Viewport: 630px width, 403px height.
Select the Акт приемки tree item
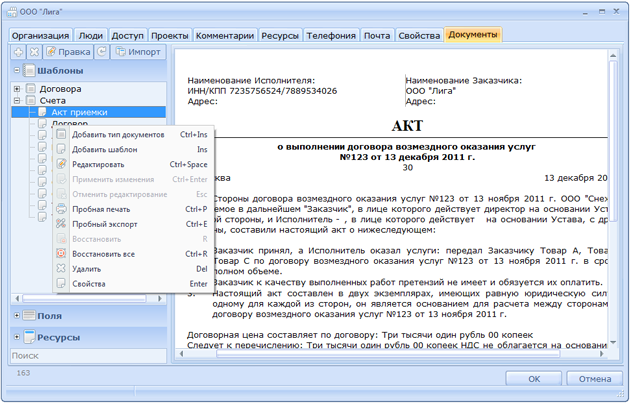(x=88, y=112)
